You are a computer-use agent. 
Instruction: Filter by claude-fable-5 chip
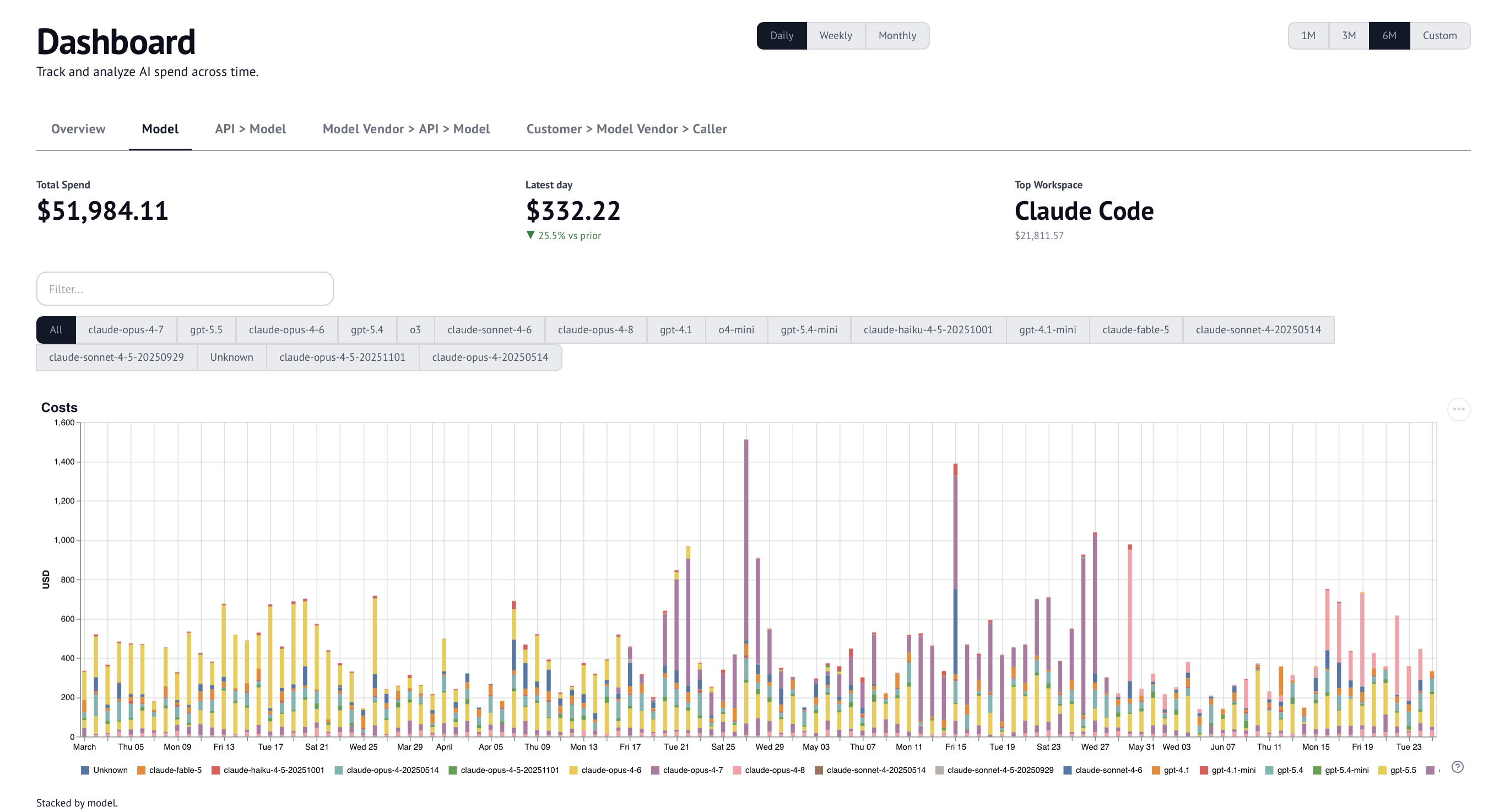pyautogui.click(x=1135, y=330)
